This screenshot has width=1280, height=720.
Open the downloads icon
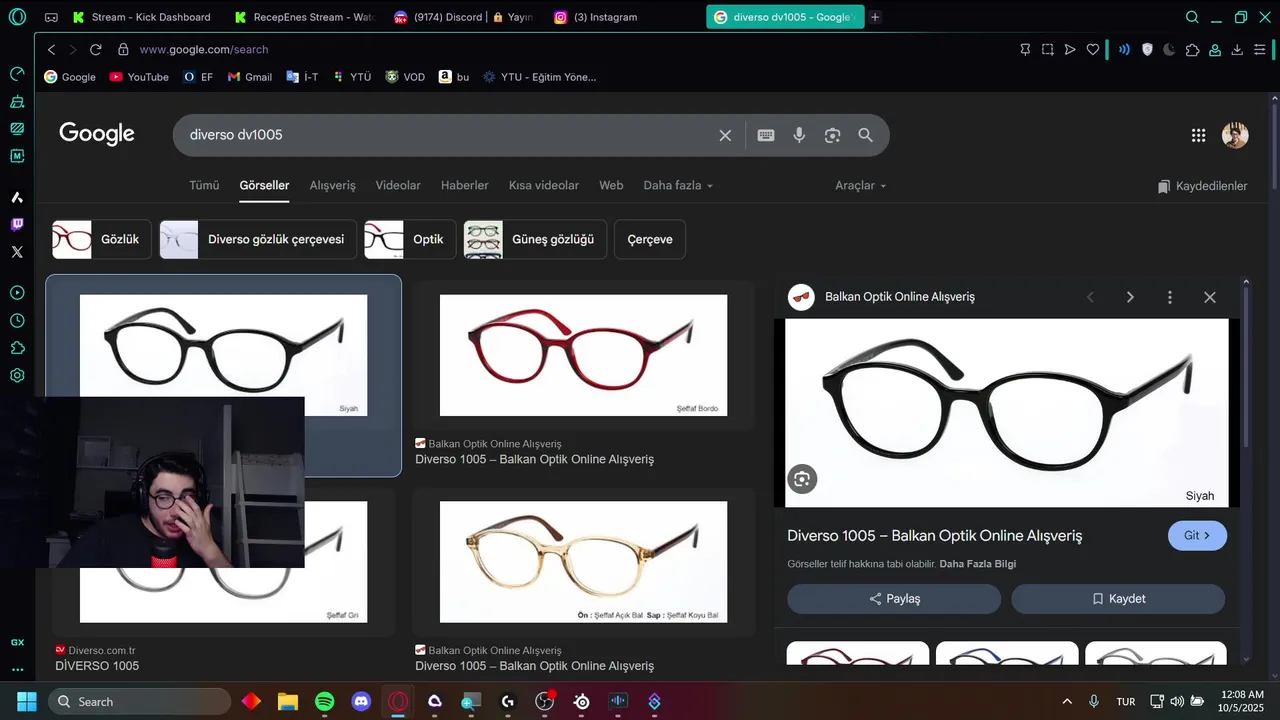click(1237, 49)
